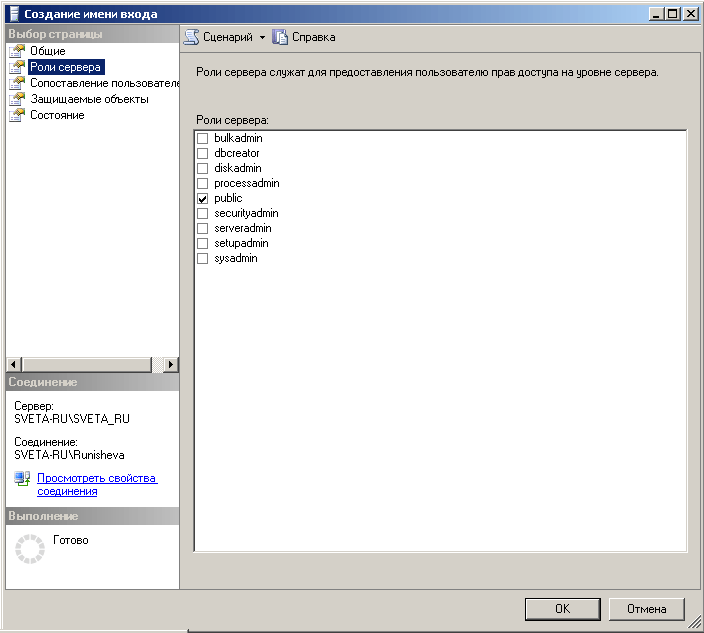Click the Состояние page icon
Screen dimensions: 704x633
coord(16,115)
